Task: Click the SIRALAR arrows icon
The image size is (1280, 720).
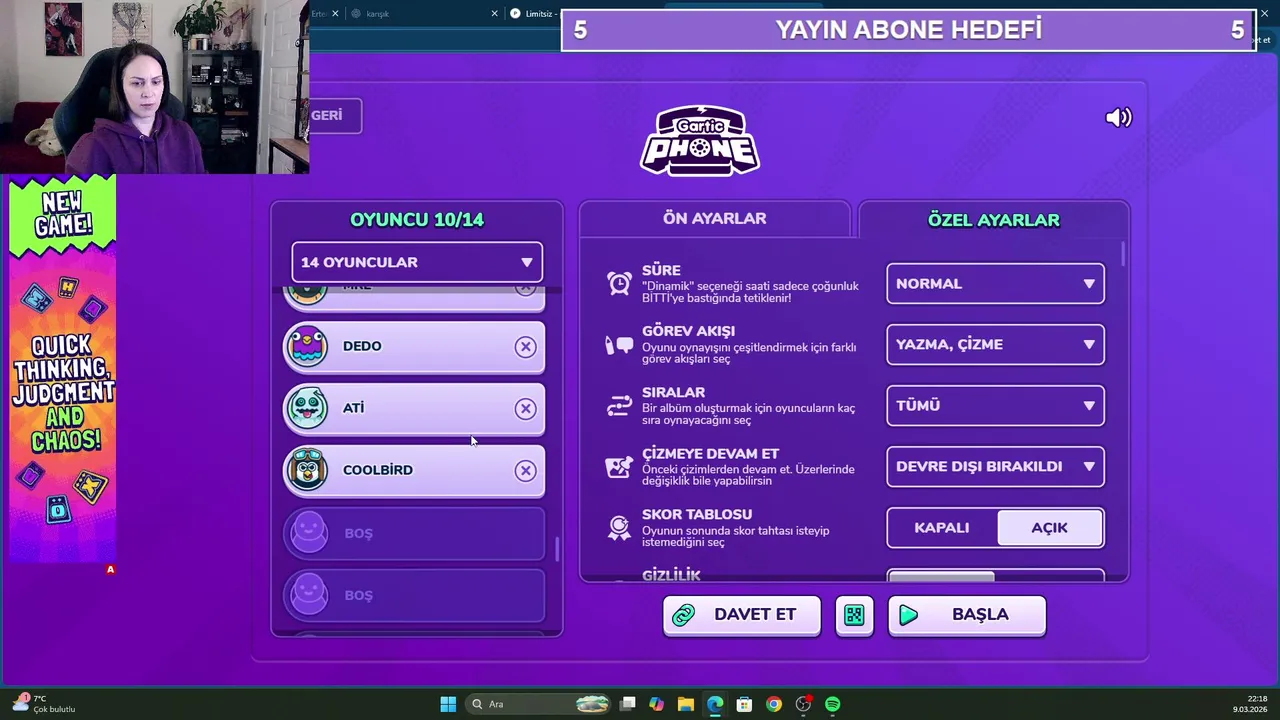Action: (619, 406)
